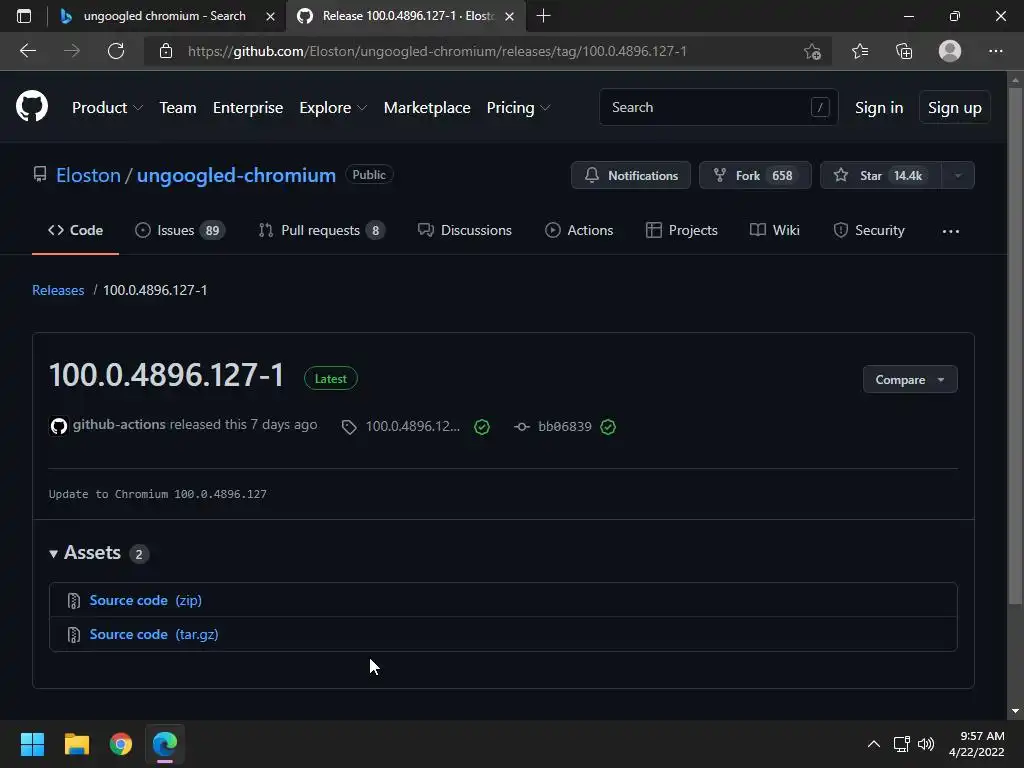Add page to favorites star-plus icon
1024x768 pixels.
click(x=812, y=51)
